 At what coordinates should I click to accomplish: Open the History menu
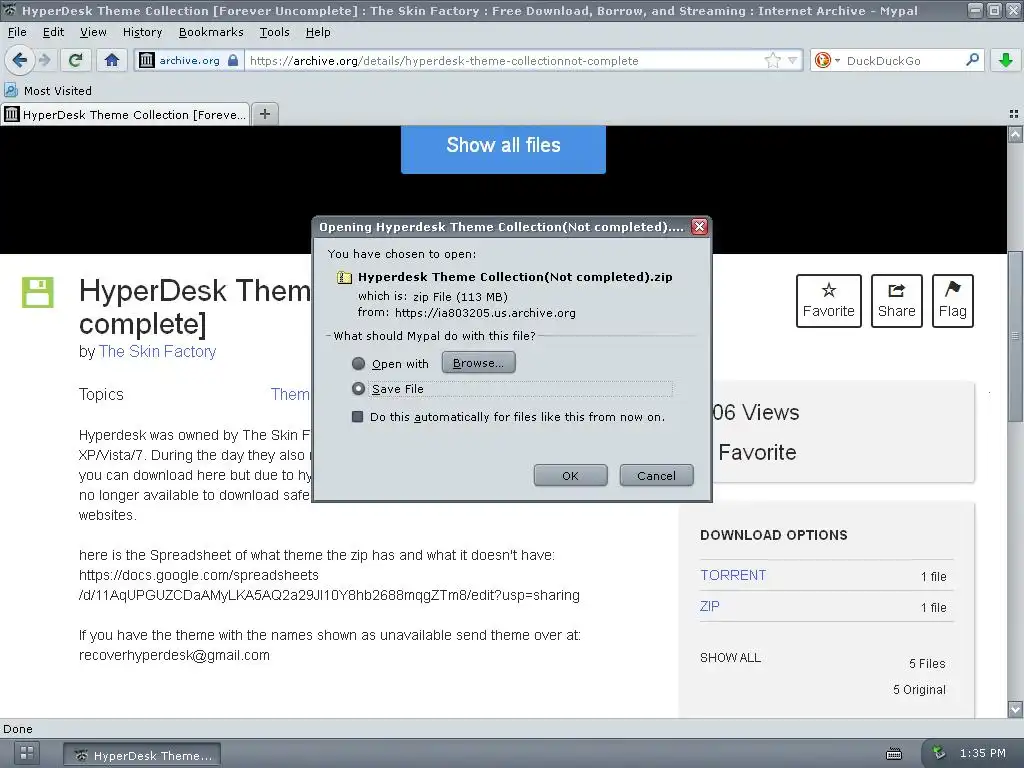pyautogui.click(x=142, y=32)
